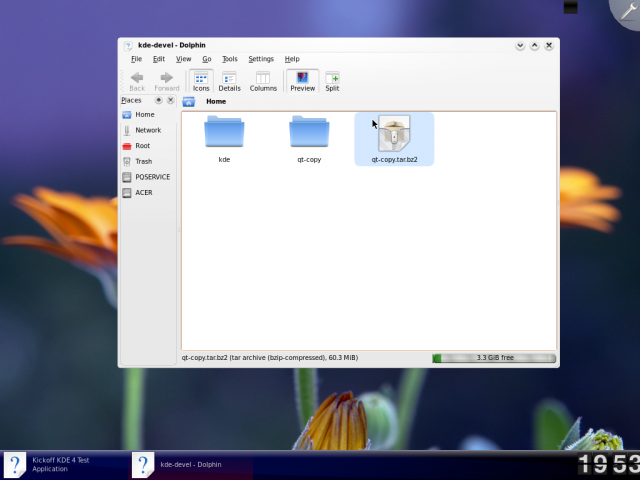This screenshot has width=640, height=480.
Task: Open Root in Places panel
Action: click(x=142, y=146)
